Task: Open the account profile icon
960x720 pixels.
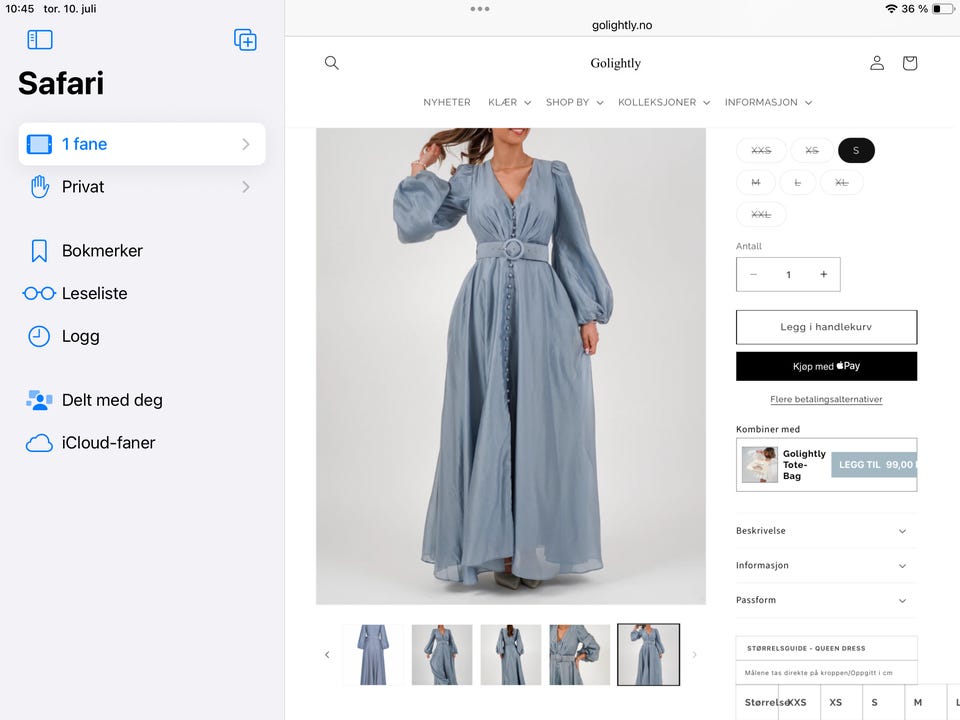Action: [877, 62]
